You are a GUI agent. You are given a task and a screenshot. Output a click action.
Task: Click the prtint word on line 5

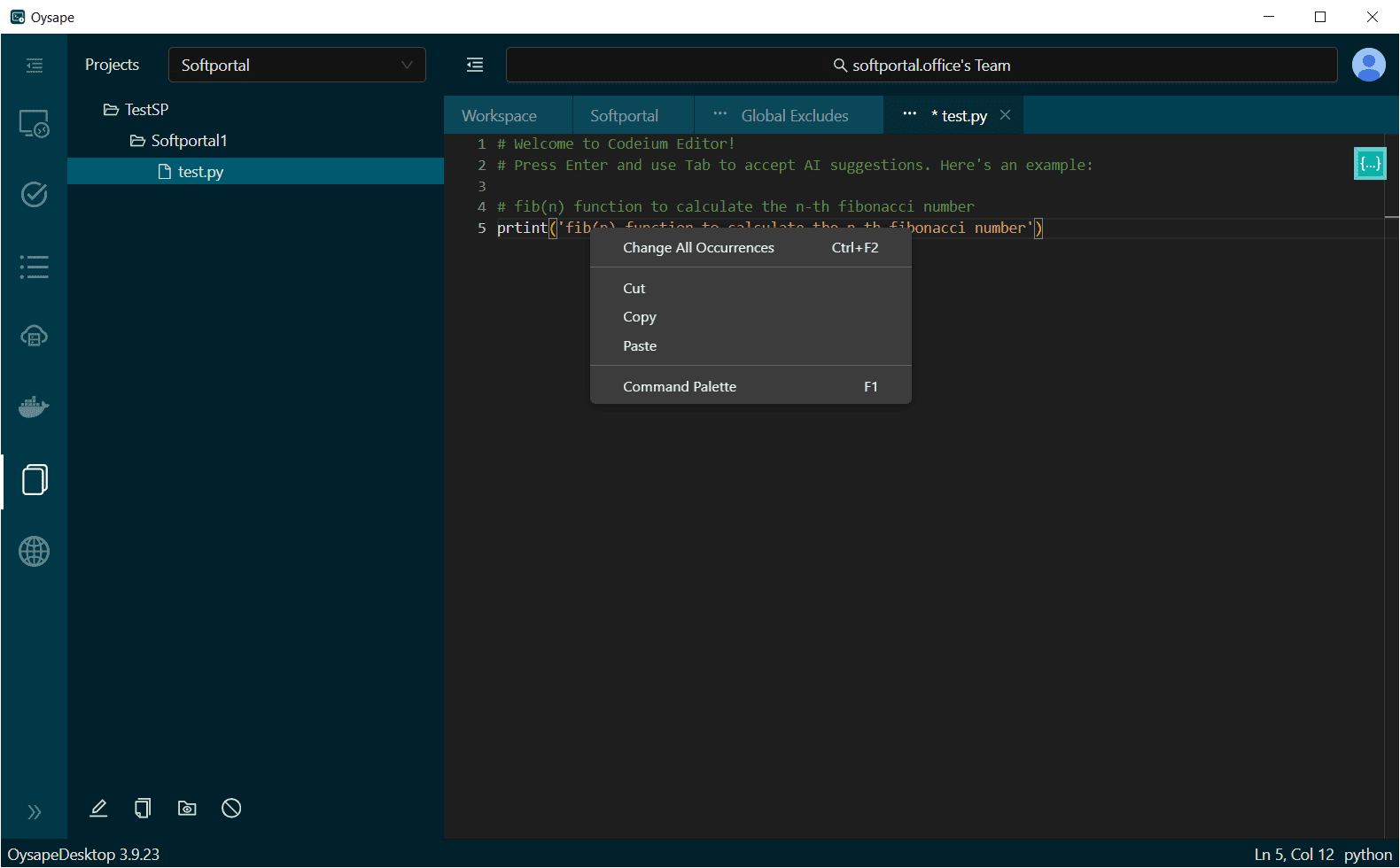pyautogui.click(x=523, y=228)
